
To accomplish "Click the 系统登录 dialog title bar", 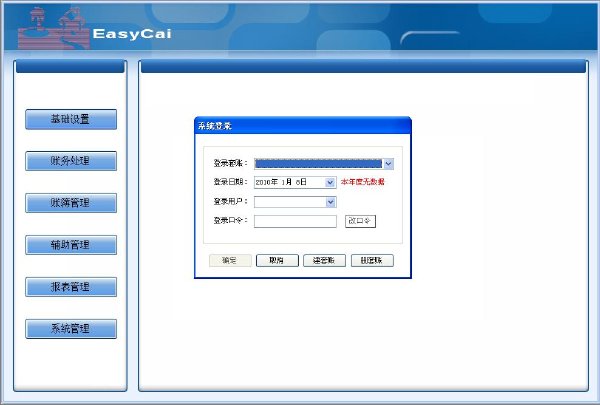I will [x=303, y=126].
